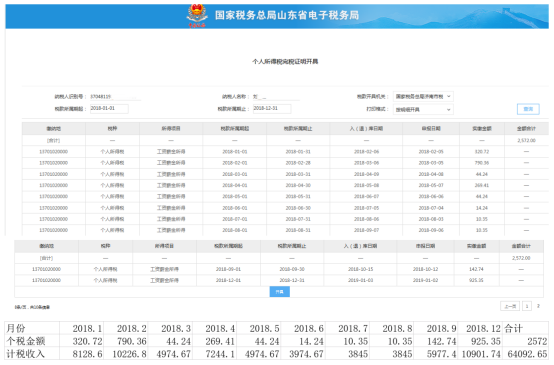Select the 入库日期 cell 2018-10-15
The width and height of the screenshot is (554, 365).
pyautogui.click(x=360, y=269)
